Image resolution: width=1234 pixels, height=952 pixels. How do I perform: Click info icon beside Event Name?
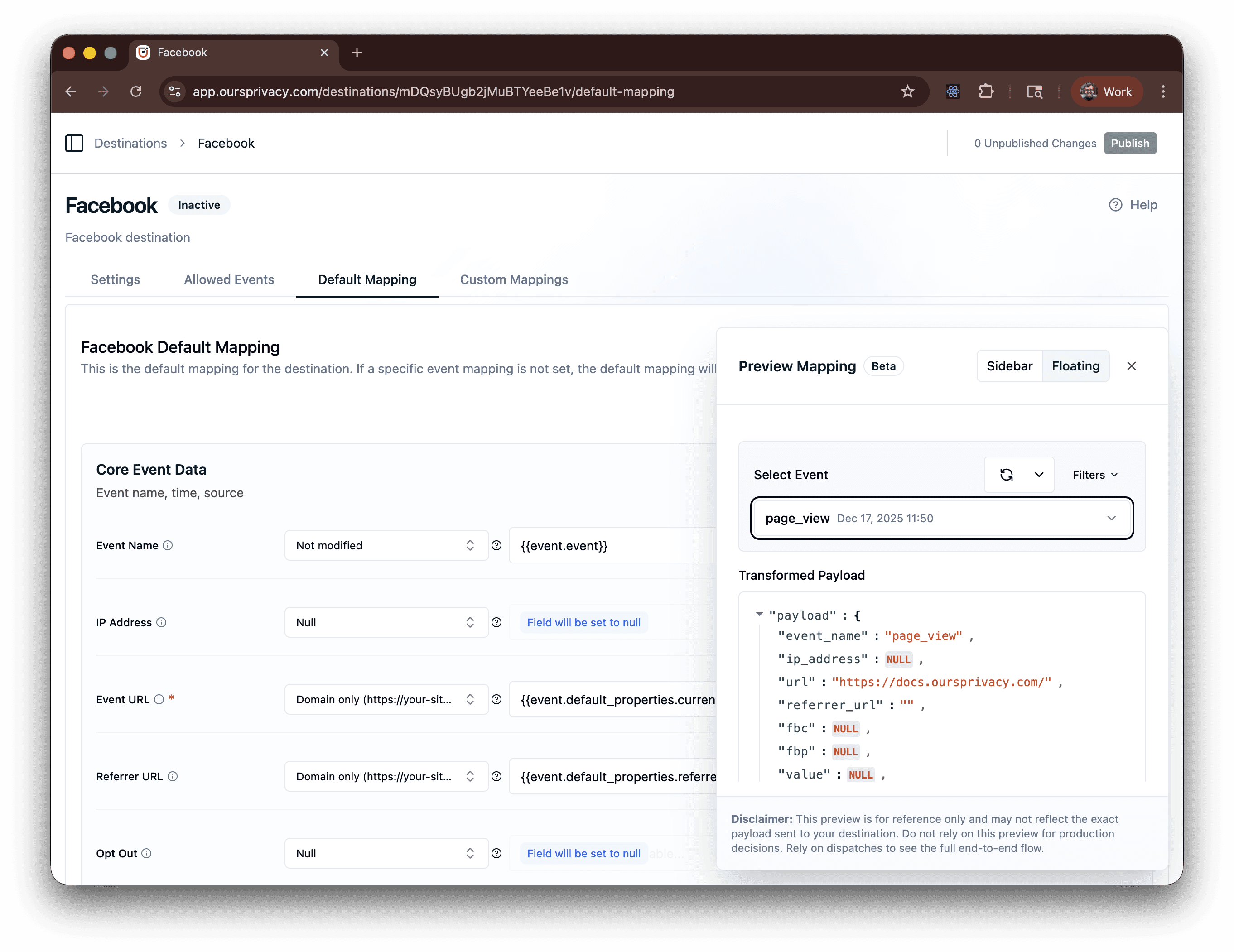[168, 545]
